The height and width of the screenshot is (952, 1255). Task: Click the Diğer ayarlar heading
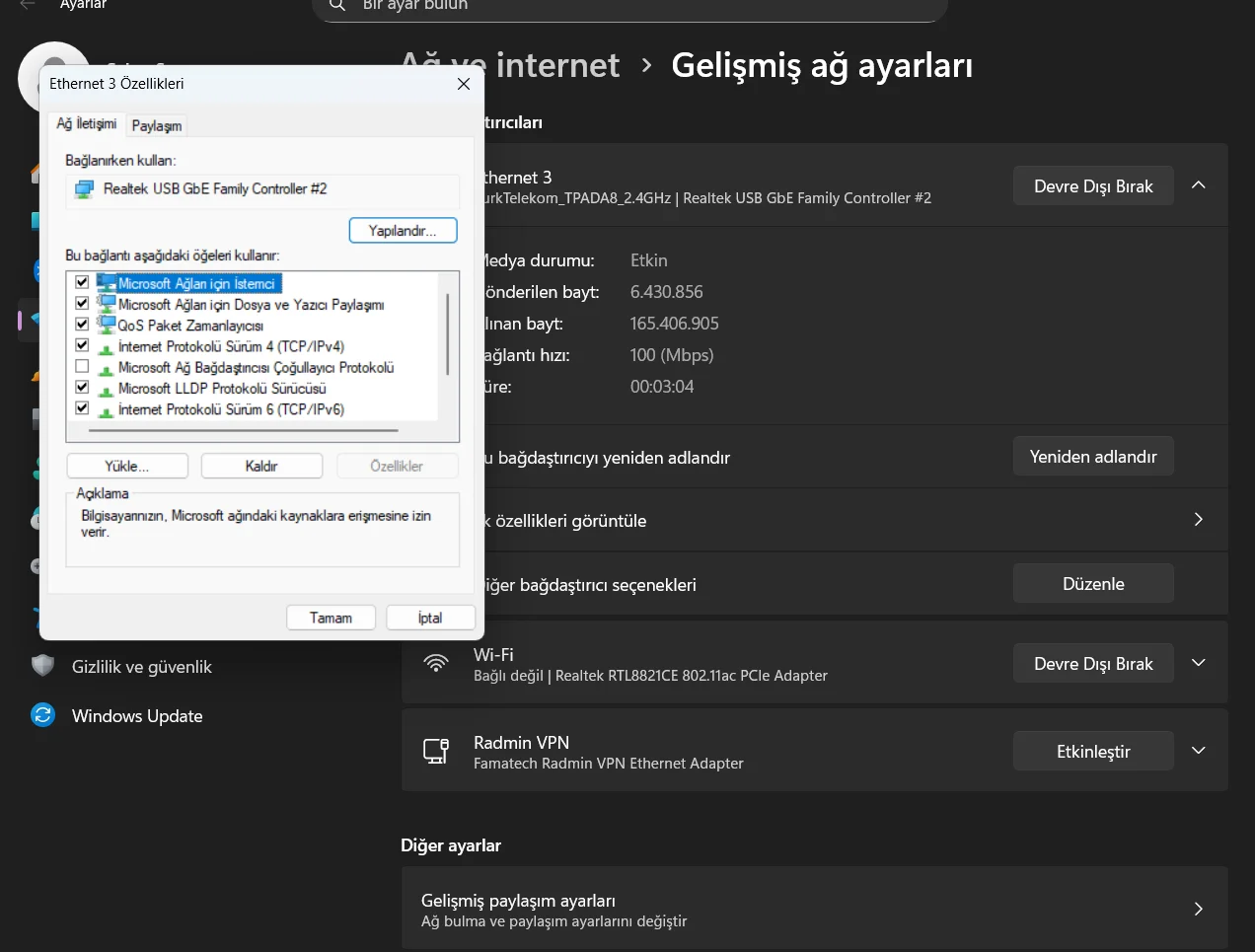click(451, 845)
